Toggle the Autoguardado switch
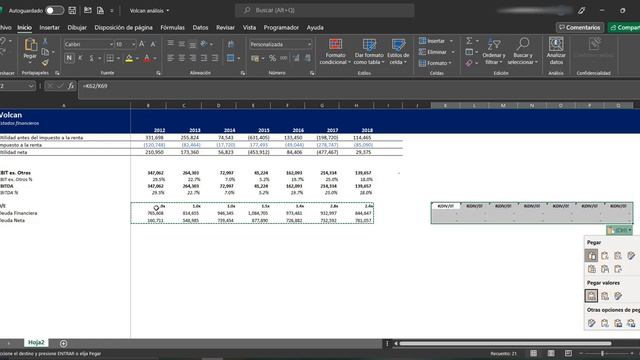The height and width of the screenshot is (360, 640). click(x=54, y=11)
